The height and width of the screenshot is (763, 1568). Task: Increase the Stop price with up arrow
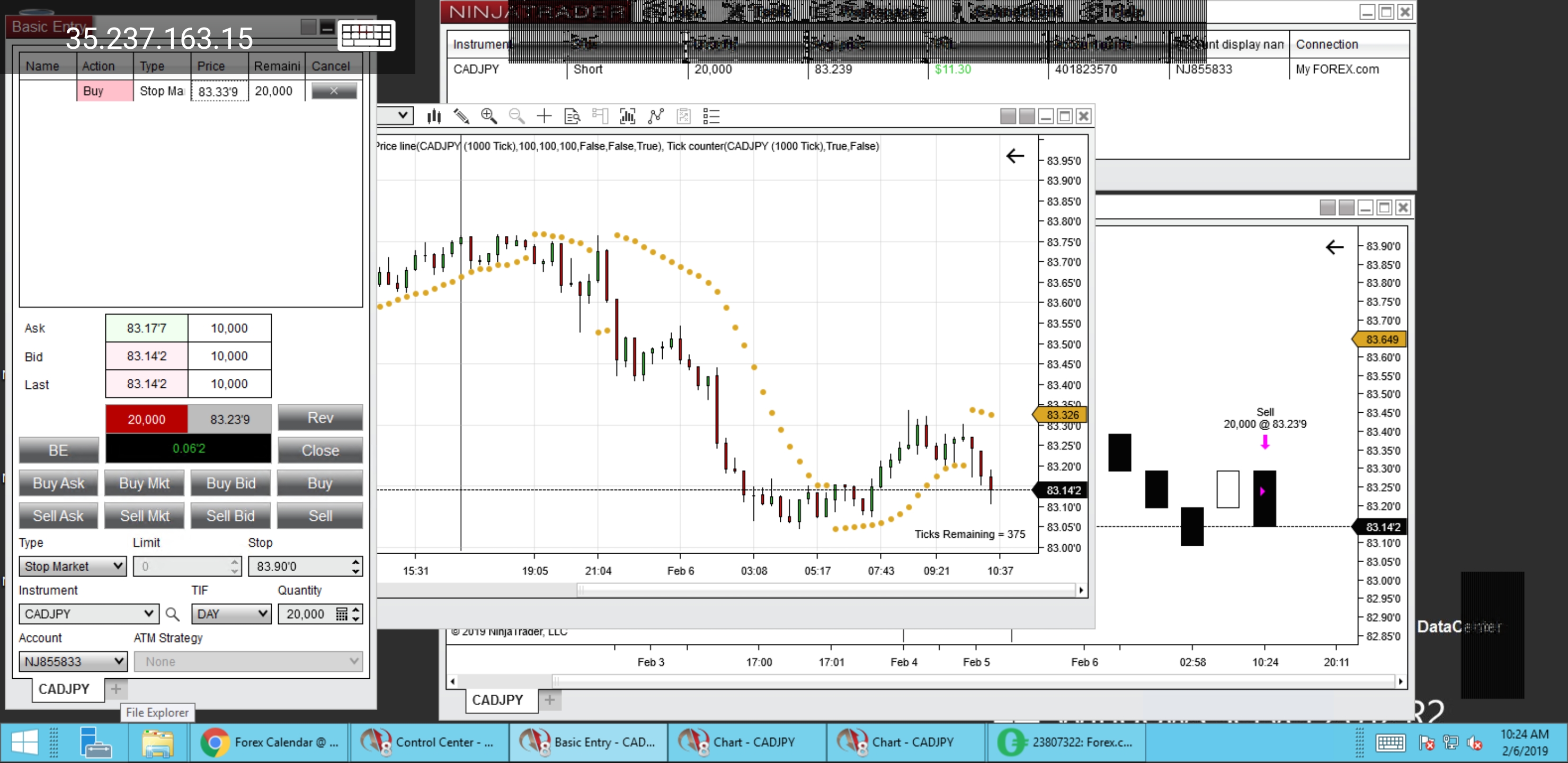click(x=356, y=562)
